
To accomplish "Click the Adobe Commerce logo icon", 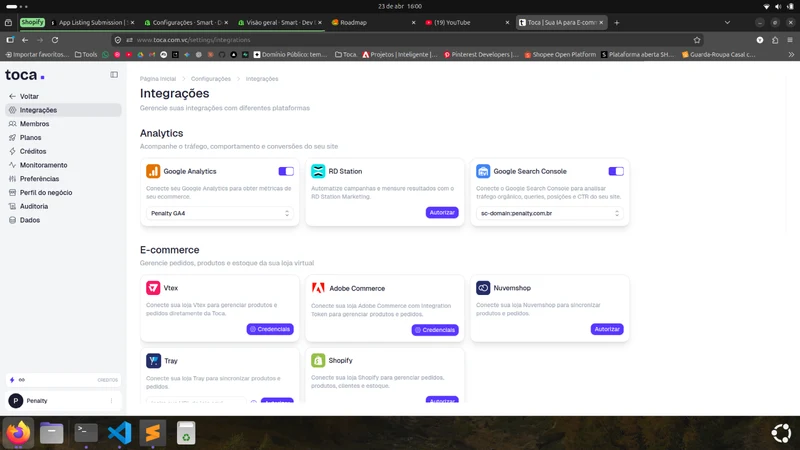I will pos(318,288).
